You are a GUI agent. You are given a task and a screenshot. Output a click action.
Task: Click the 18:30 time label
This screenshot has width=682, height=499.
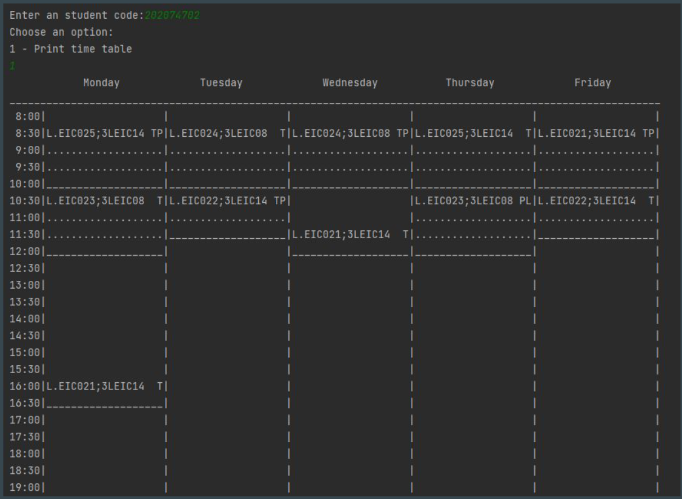25,470
